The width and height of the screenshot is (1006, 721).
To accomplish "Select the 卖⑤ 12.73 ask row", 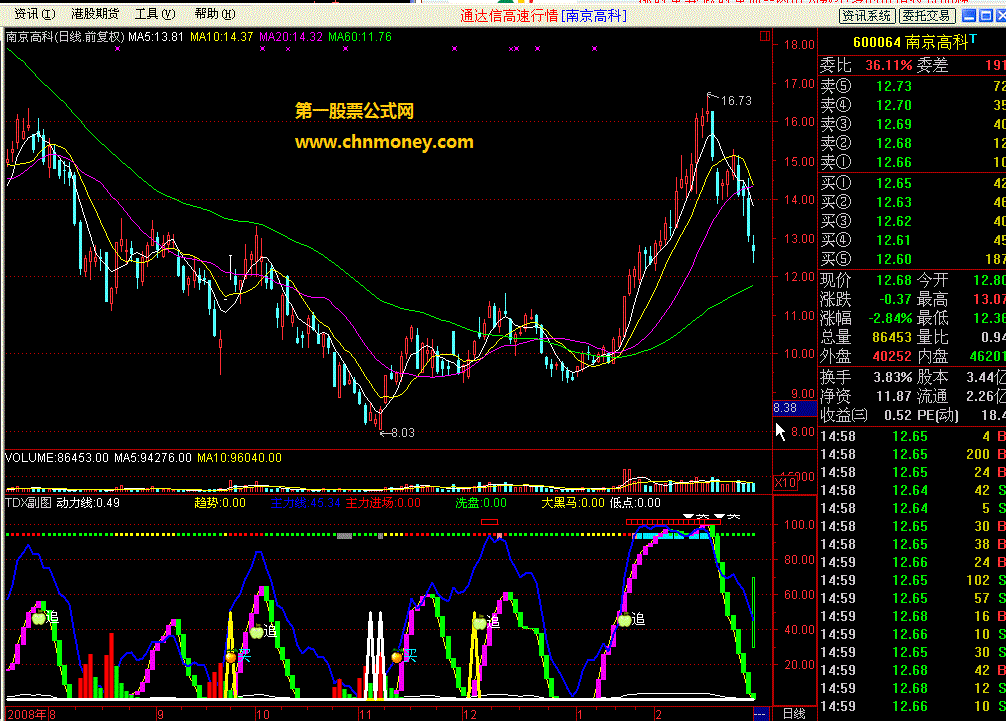I will [912, 86].
